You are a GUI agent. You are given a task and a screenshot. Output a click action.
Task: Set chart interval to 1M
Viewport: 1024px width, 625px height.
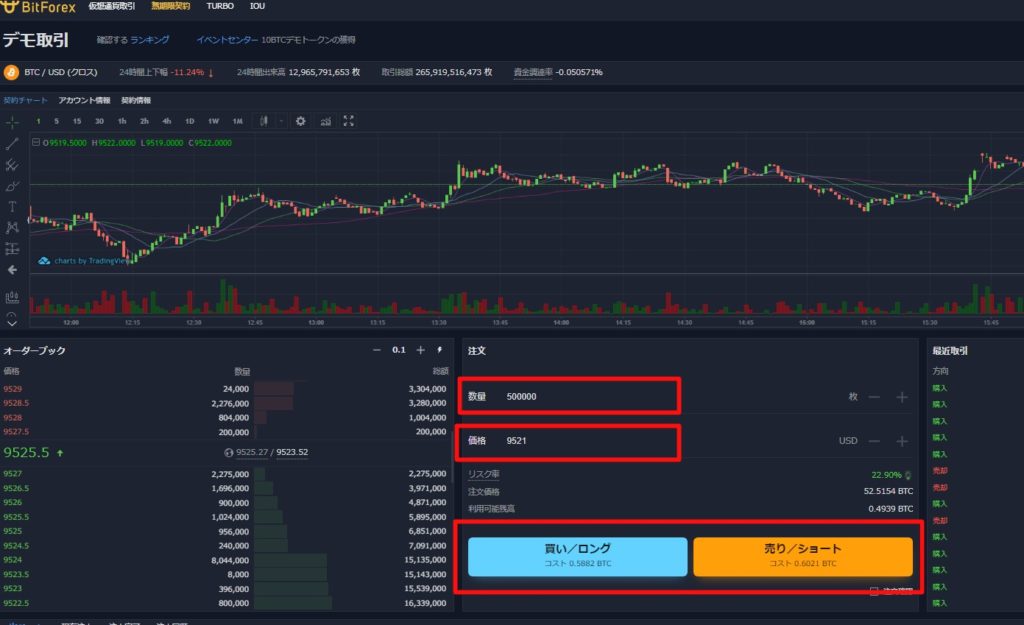pyautogui.click(x=237, y=121)
